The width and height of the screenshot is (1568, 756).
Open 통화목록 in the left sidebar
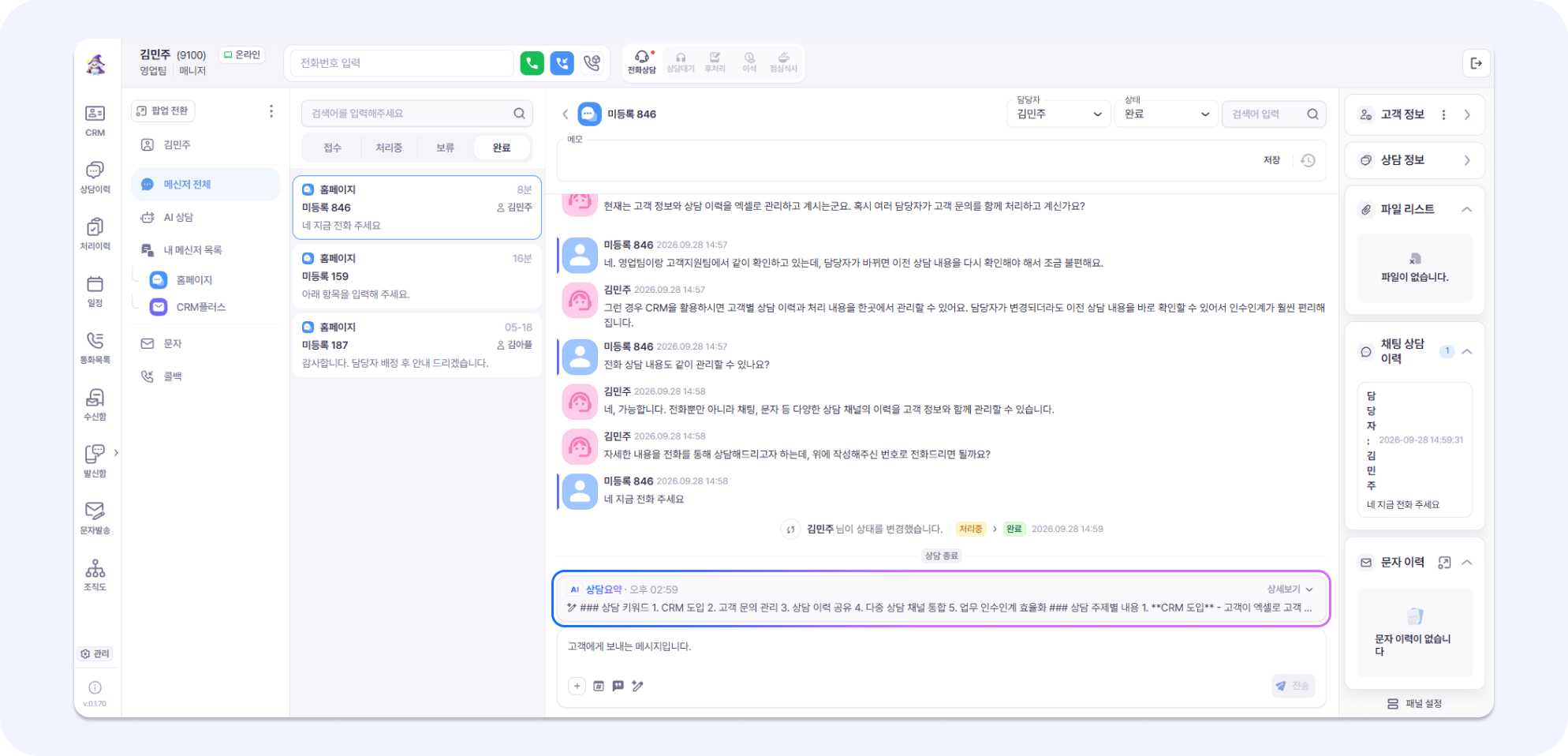pos(95,348)
